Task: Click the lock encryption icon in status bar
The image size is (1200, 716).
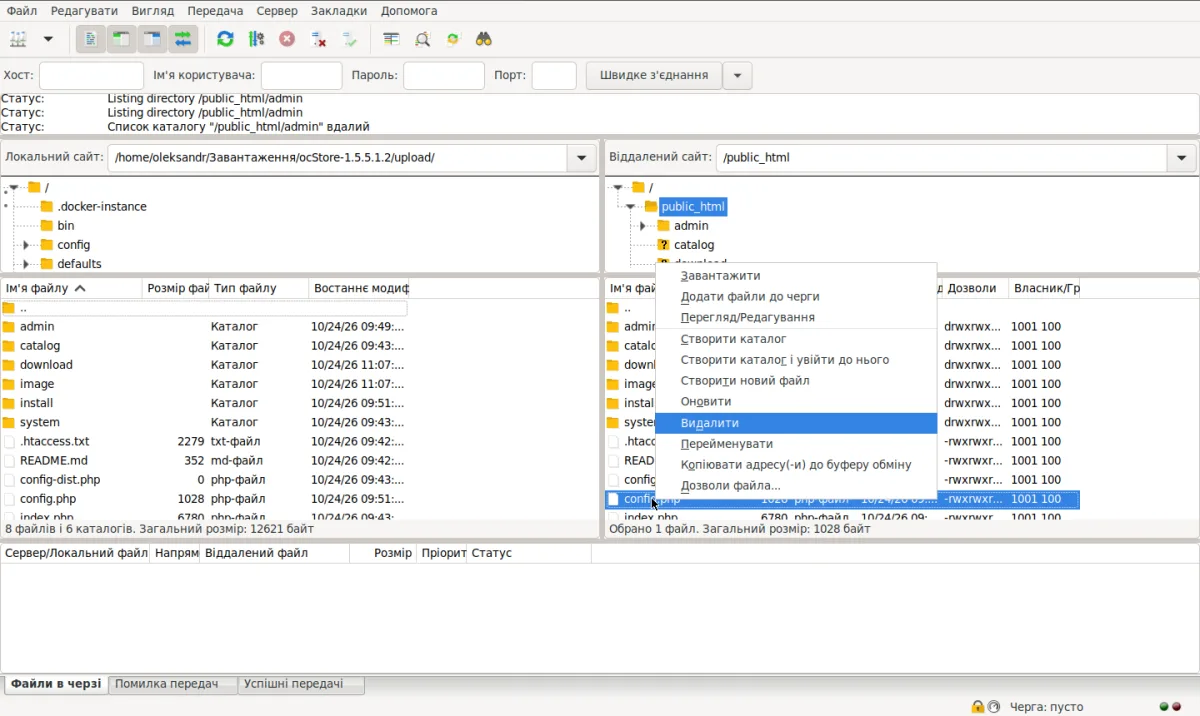Action: (978, 706)
